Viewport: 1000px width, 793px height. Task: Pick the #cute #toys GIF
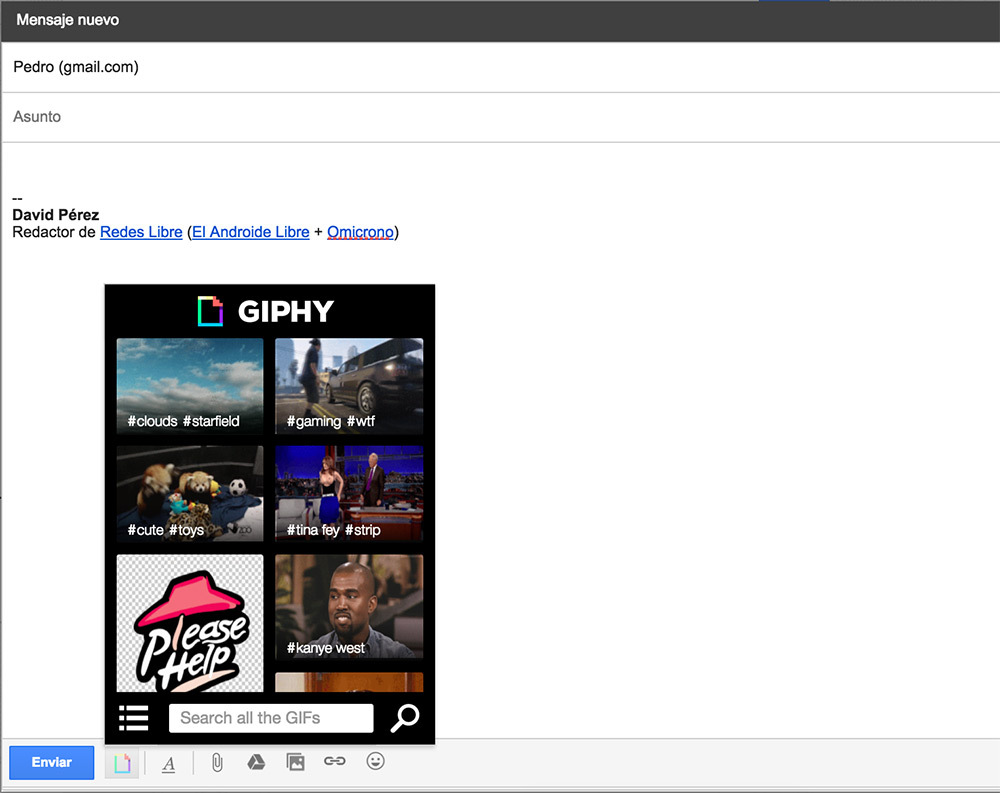(189, 493)
